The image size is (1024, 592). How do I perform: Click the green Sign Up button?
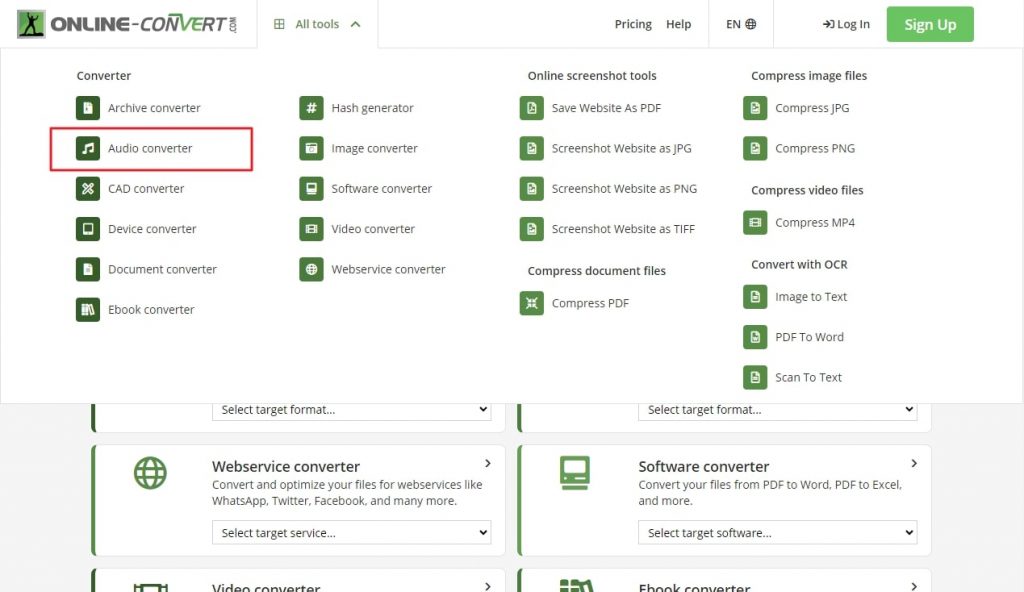click(929, 24)
